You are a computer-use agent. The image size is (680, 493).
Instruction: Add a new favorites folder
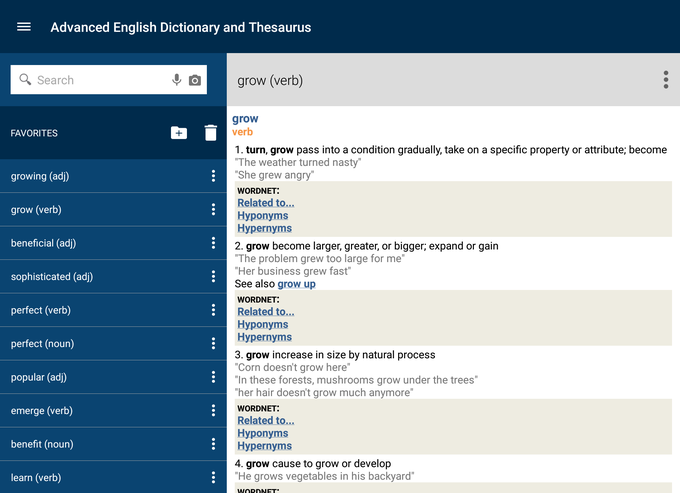(179, 133)
